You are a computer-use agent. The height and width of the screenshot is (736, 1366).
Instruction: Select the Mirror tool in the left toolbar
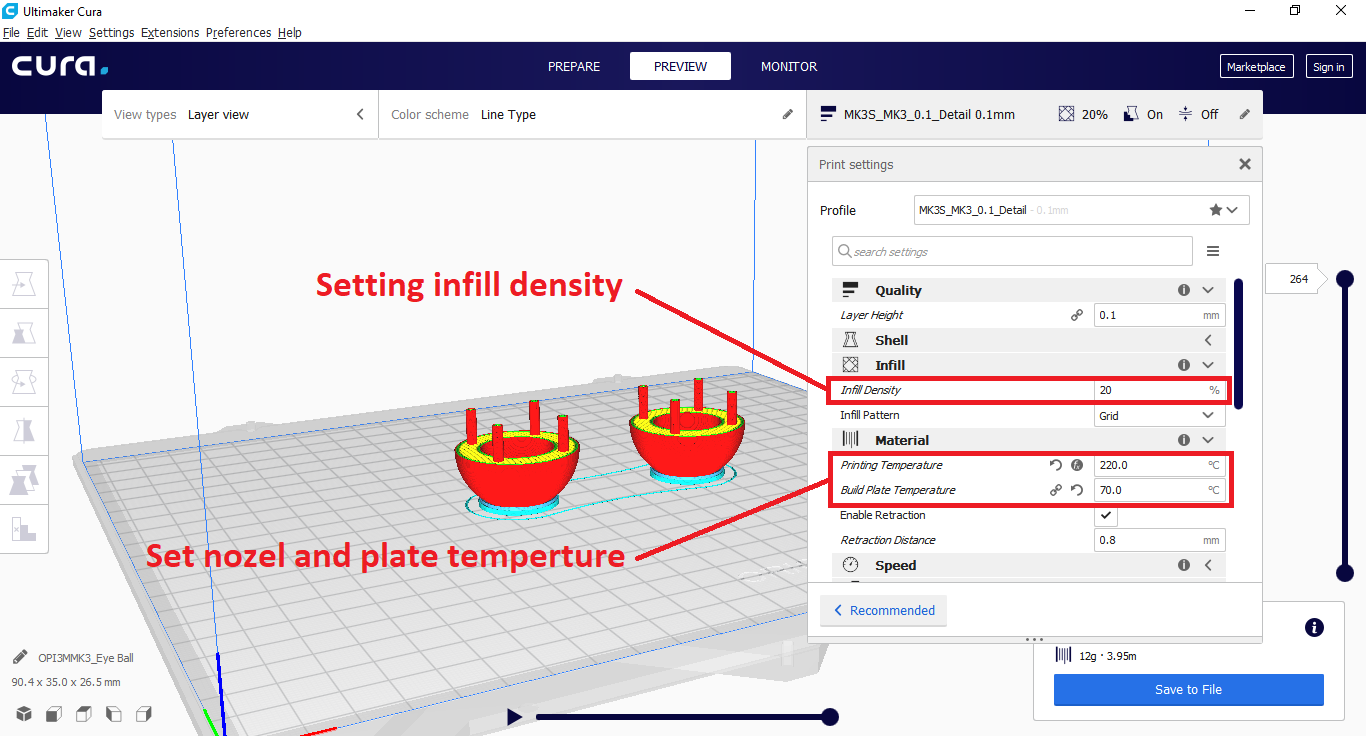pos(24,430)
